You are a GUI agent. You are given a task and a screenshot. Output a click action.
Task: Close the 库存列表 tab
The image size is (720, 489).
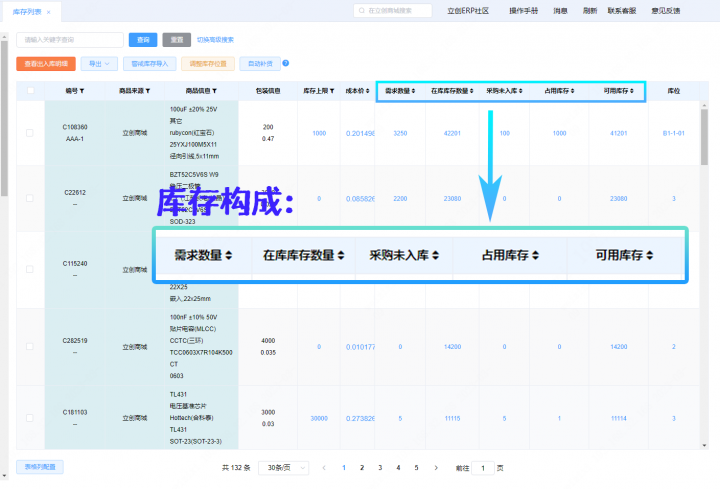[x=48, y=11]
